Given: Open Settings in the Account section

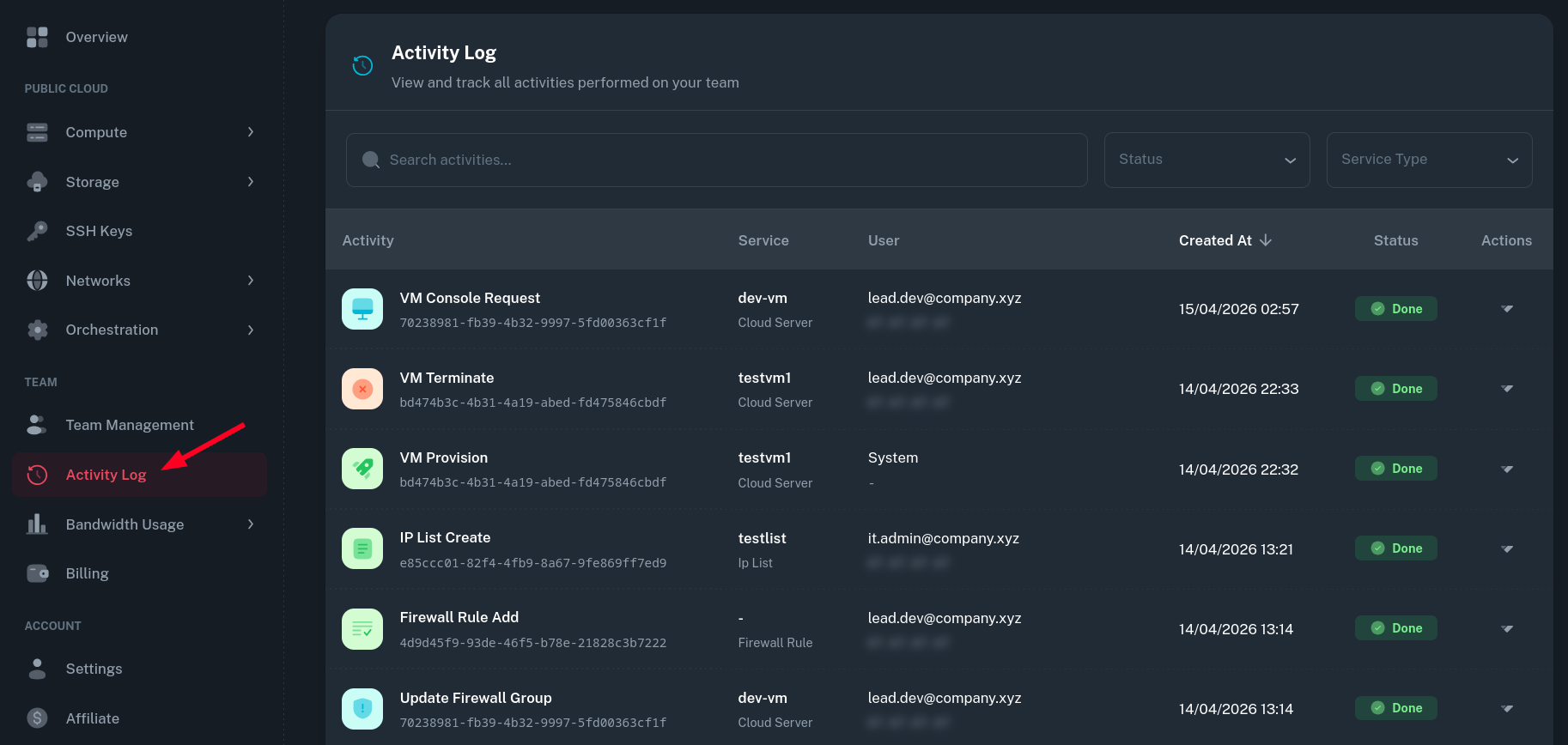Looking at the screenshot, I should 94,669.
